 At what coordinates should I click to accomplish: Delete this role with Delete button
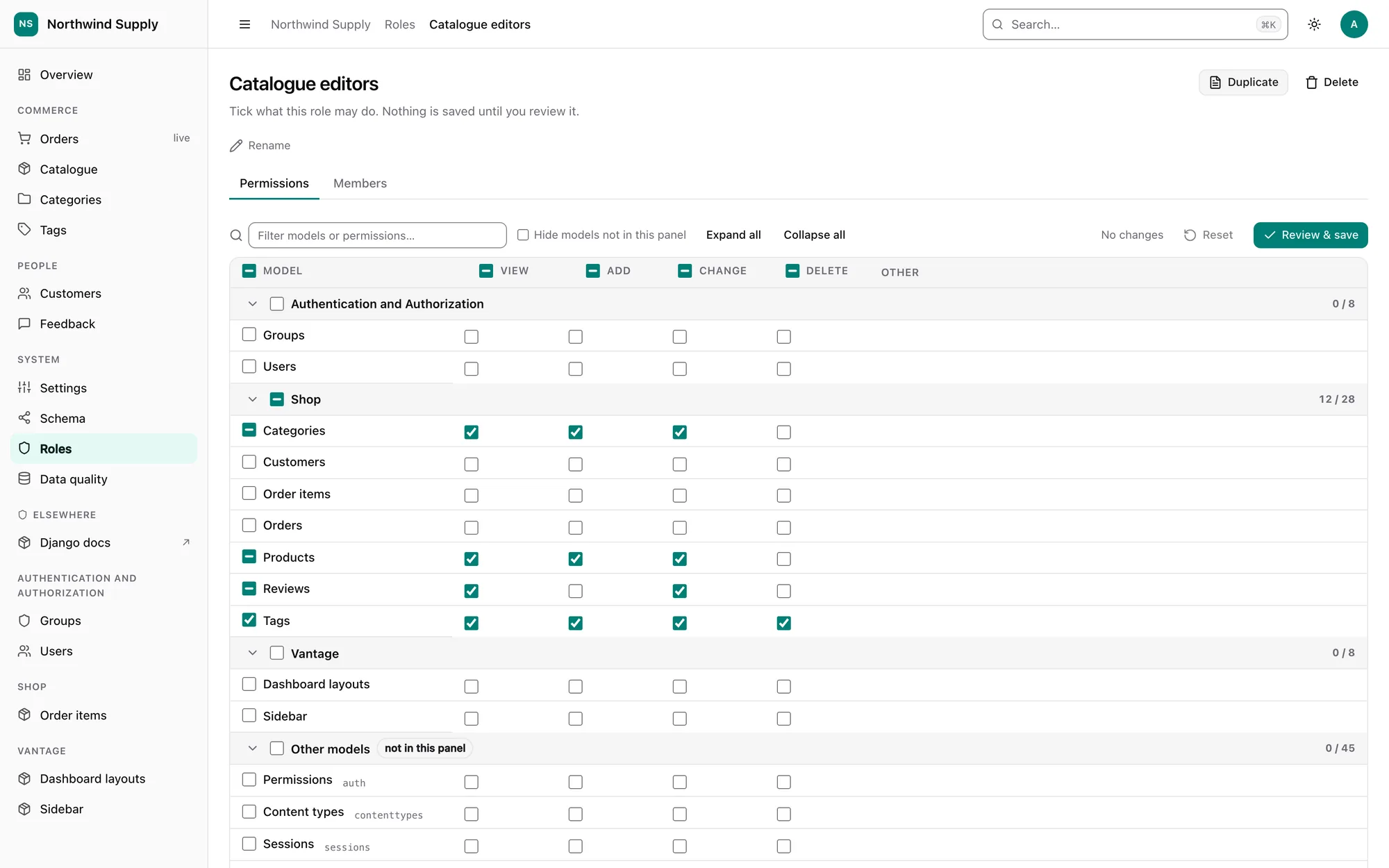point(1331,82)
